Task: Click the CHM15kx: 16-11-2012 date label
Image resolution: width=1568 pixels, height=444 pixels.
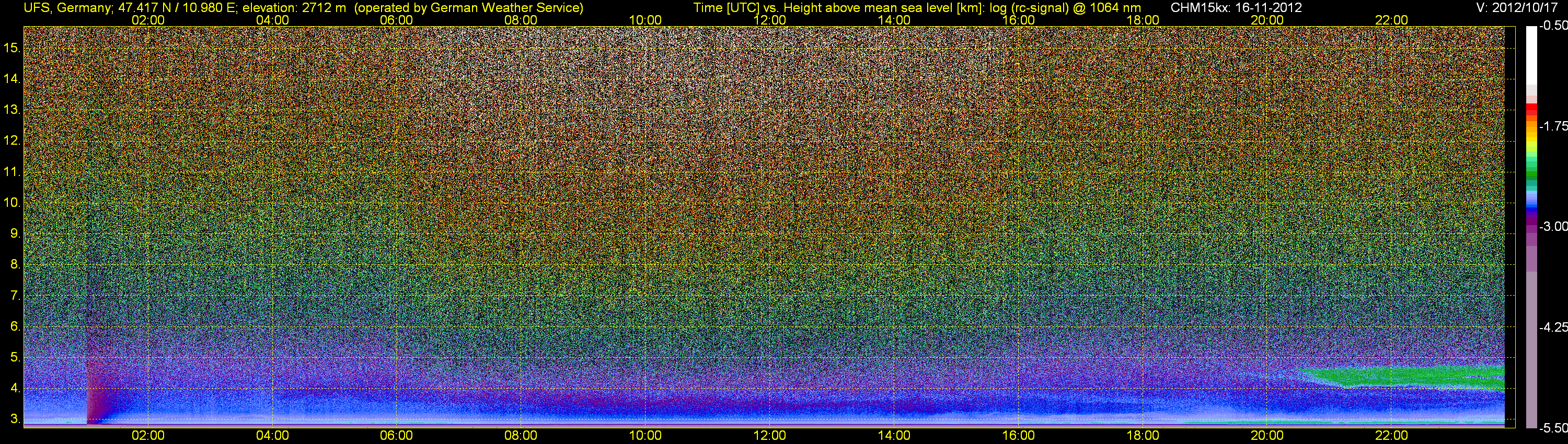Action: tap(1235, 7)
